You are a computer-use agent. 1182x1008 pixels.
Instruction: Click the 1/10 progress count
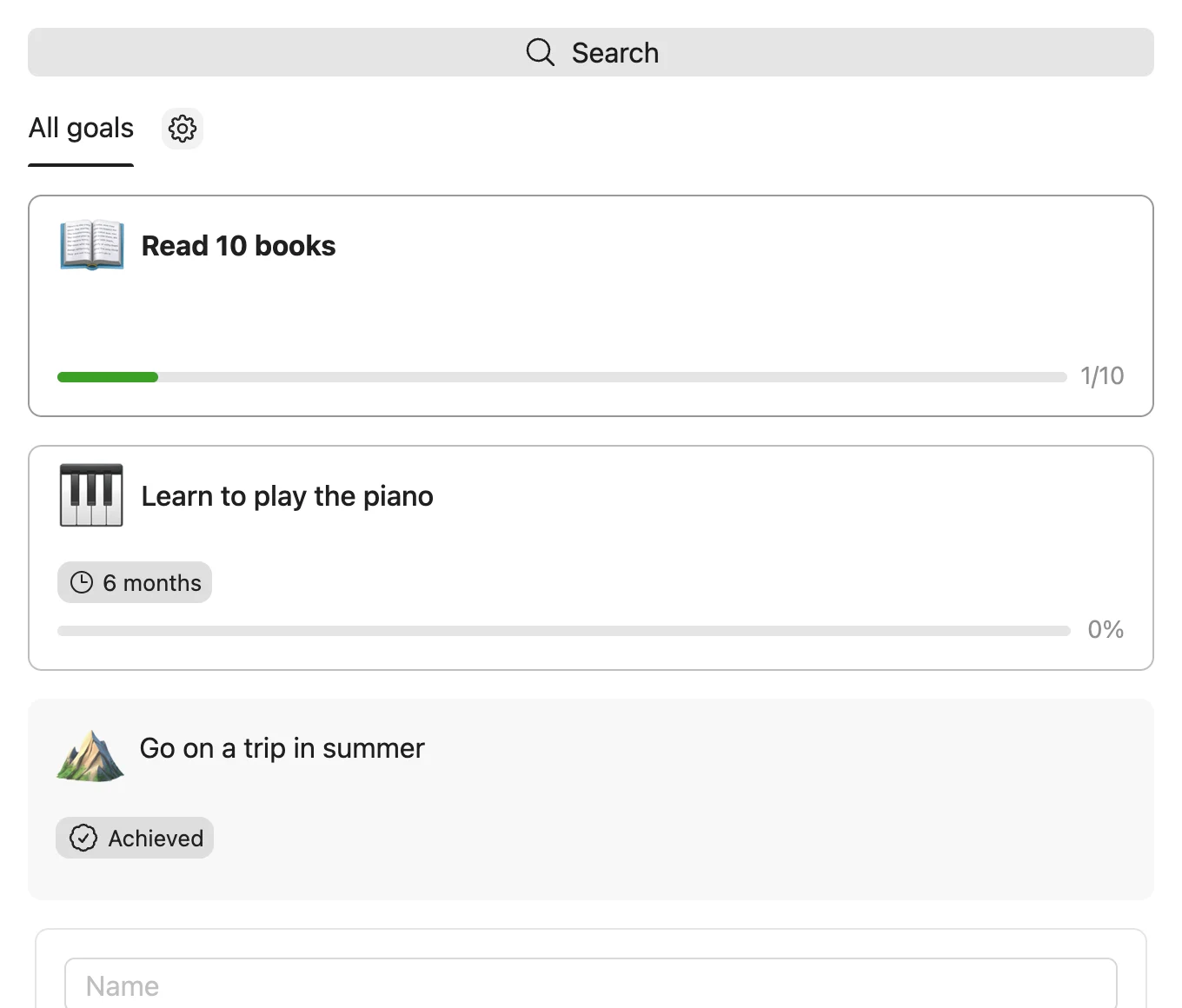(x=1102, y=375)
